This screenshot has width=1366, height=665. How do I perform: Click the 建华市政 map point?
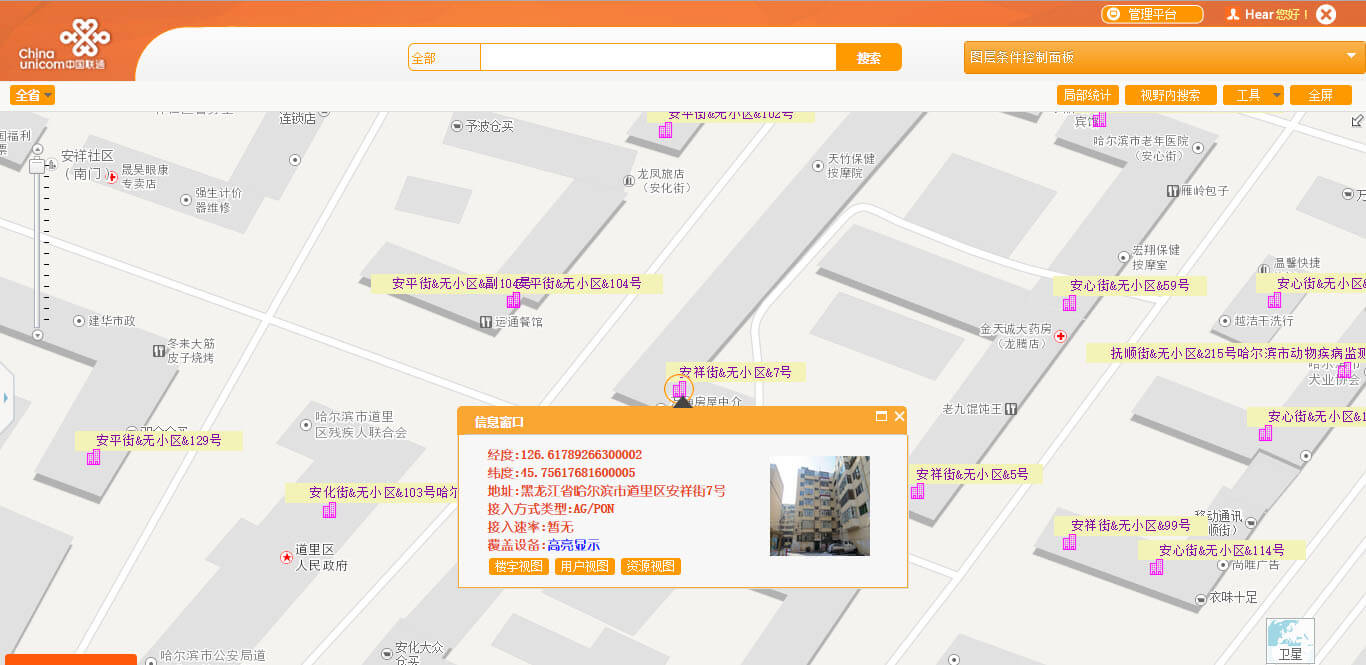coord(80,321)
